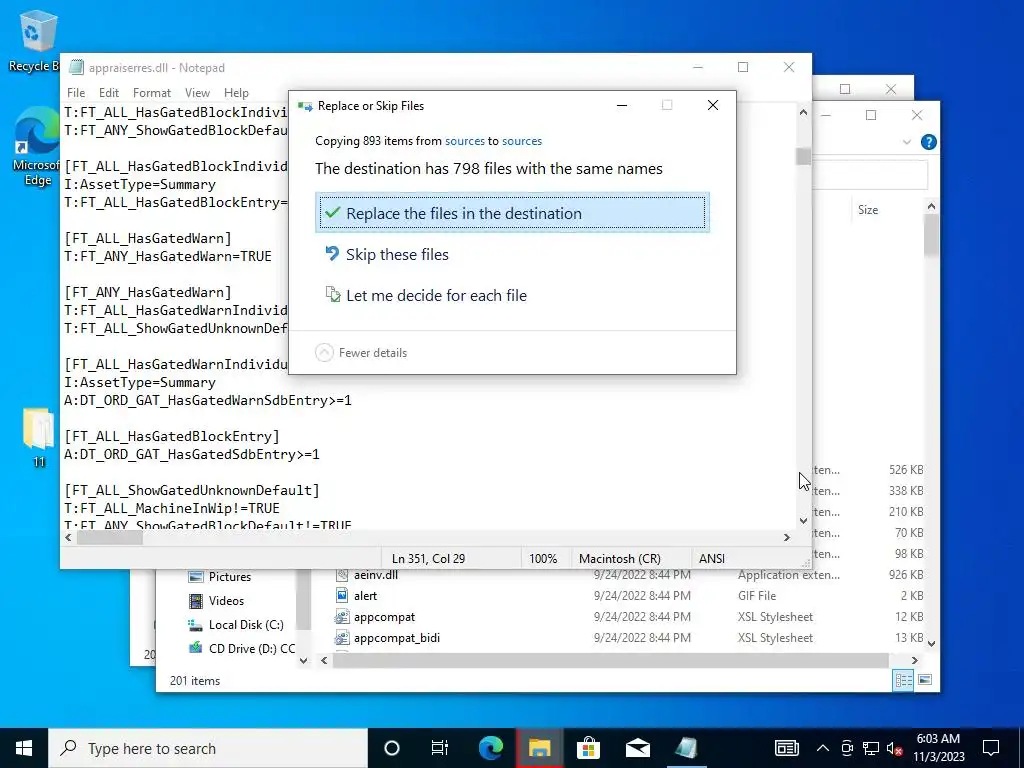This screenshot has height=768, width=1024.
Task: Select the appcompat XSL file
Action: tap(628, 616)
